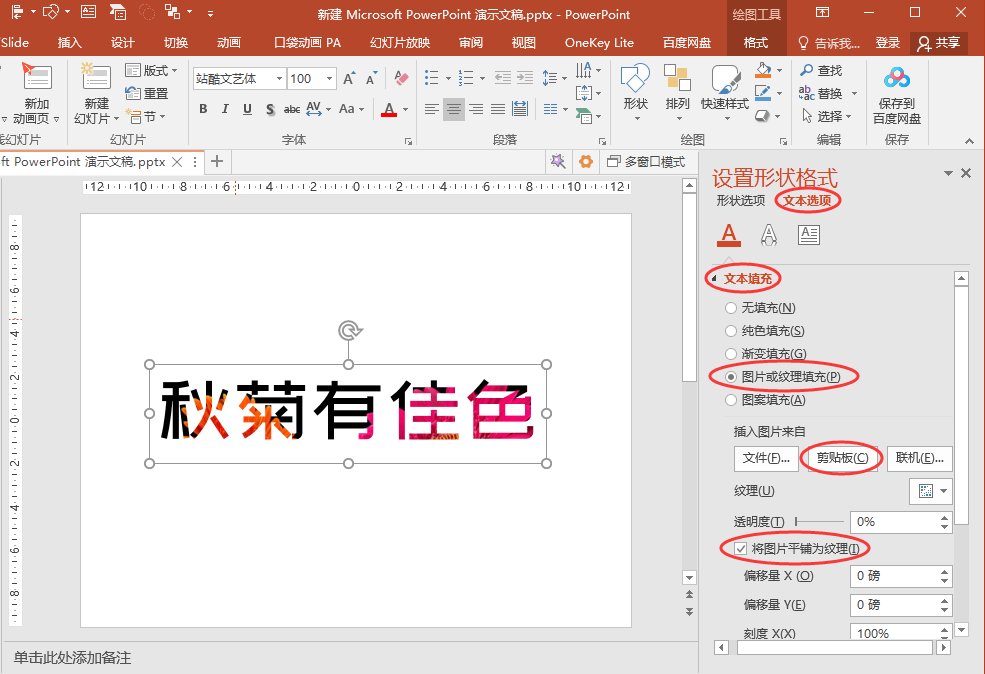Click Find (查找) magnifier
985x674 pixels.
[x=820, y=70]
